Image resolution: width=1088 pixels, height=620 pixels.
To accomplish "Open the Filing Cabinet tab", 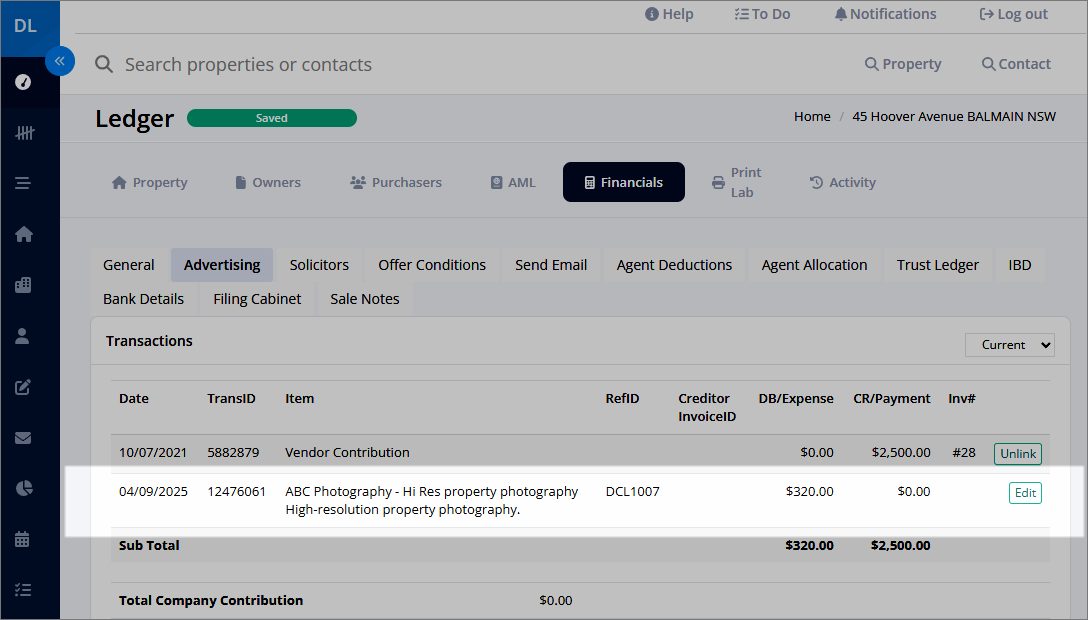I will click(x=257, y=299).
